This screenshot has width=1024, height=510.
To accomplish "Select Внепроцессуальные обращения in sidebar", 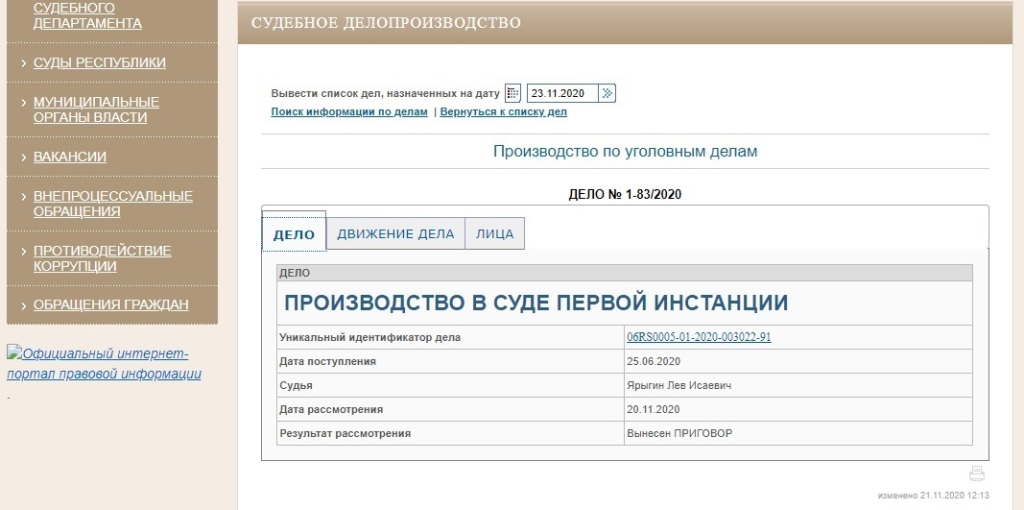I will [112, 203].
